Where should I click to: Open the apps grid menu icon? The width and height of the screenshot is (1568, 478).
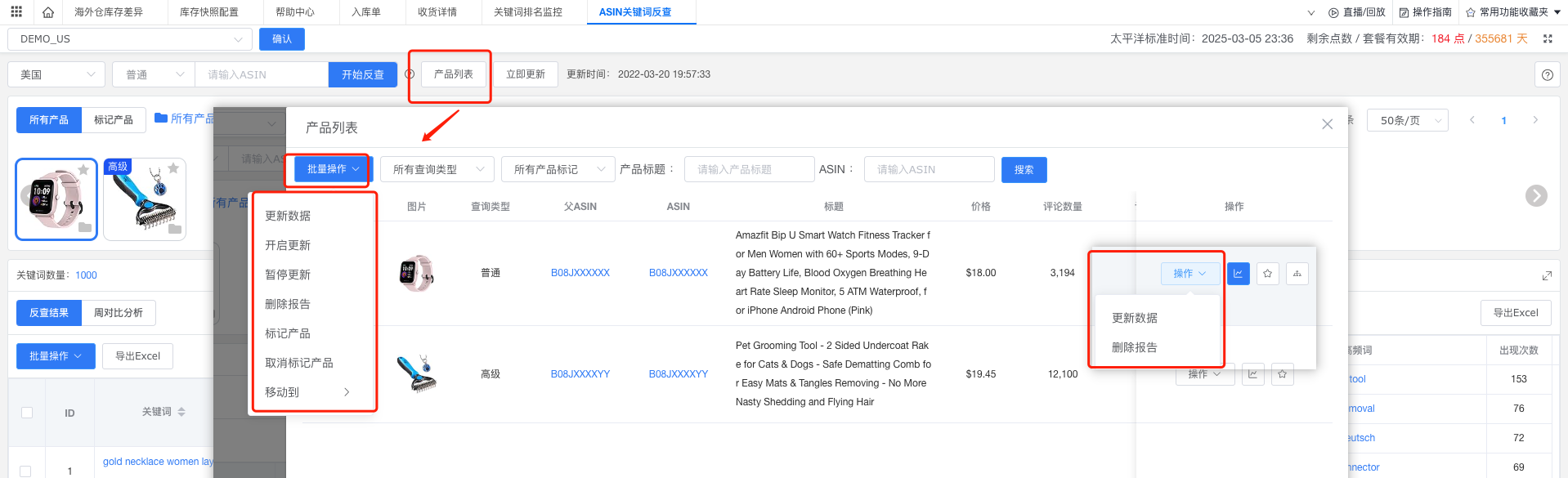[x=16, y=12]
